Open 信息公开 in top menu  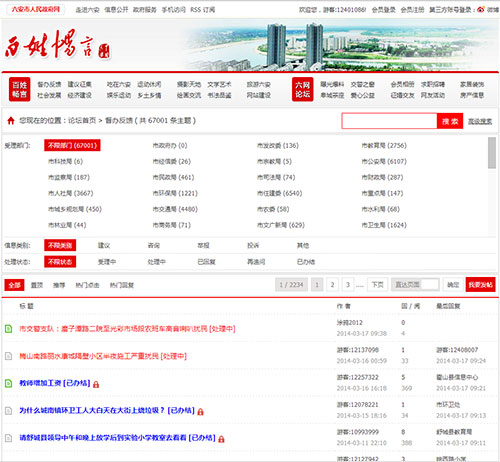click(x=116, y=10)
